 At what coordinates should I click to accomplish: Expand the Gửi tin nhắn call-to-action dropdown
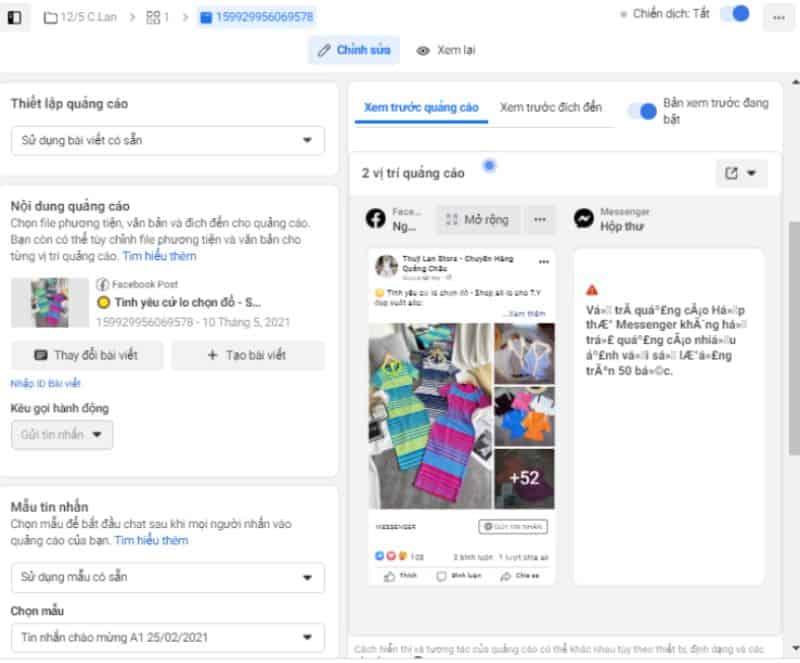point(61,434)
